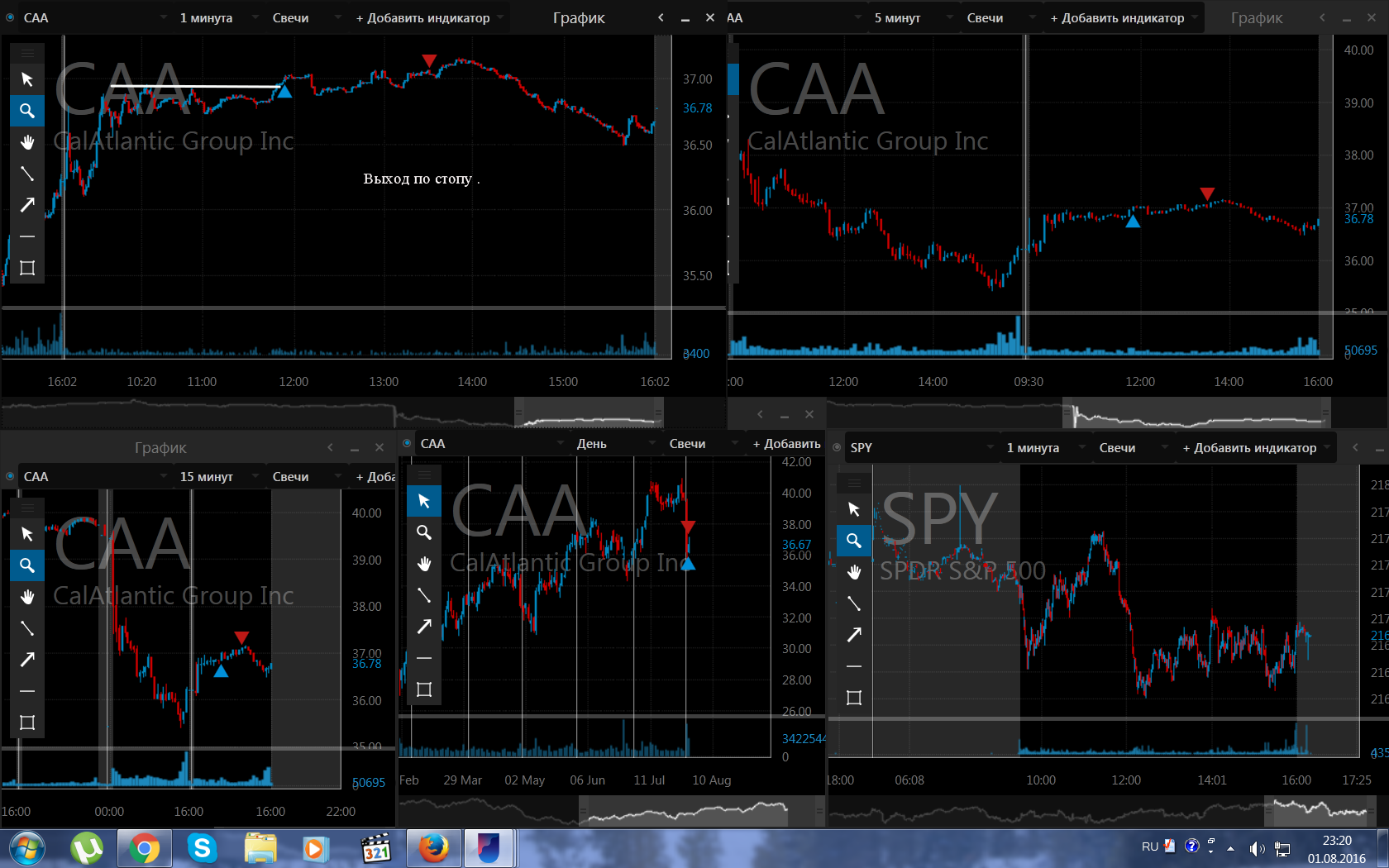Viewport: 1389px width, 868px height.
Task: Select horizontal line tool in CAA 15-minute chart
Action: pos(27,691)
